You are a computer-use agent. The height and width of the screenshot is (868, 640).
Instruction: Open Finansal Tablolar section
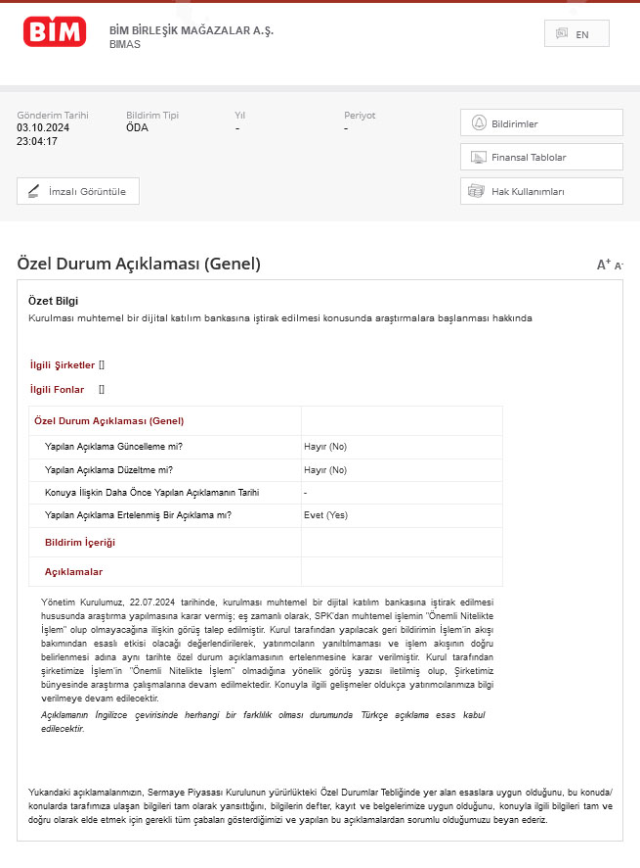tap(541, 157)
